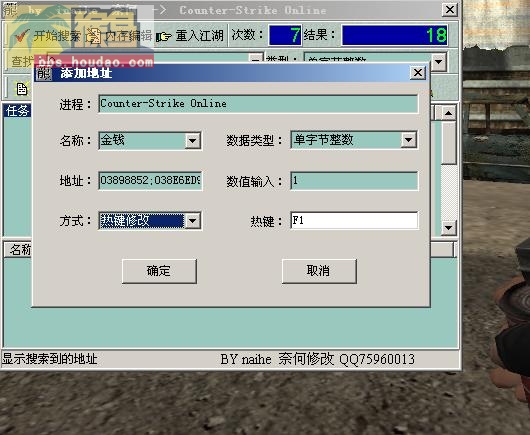Close the 添加地址 dialog
Screen dimensions: 530x435
(x=418, y=73)
